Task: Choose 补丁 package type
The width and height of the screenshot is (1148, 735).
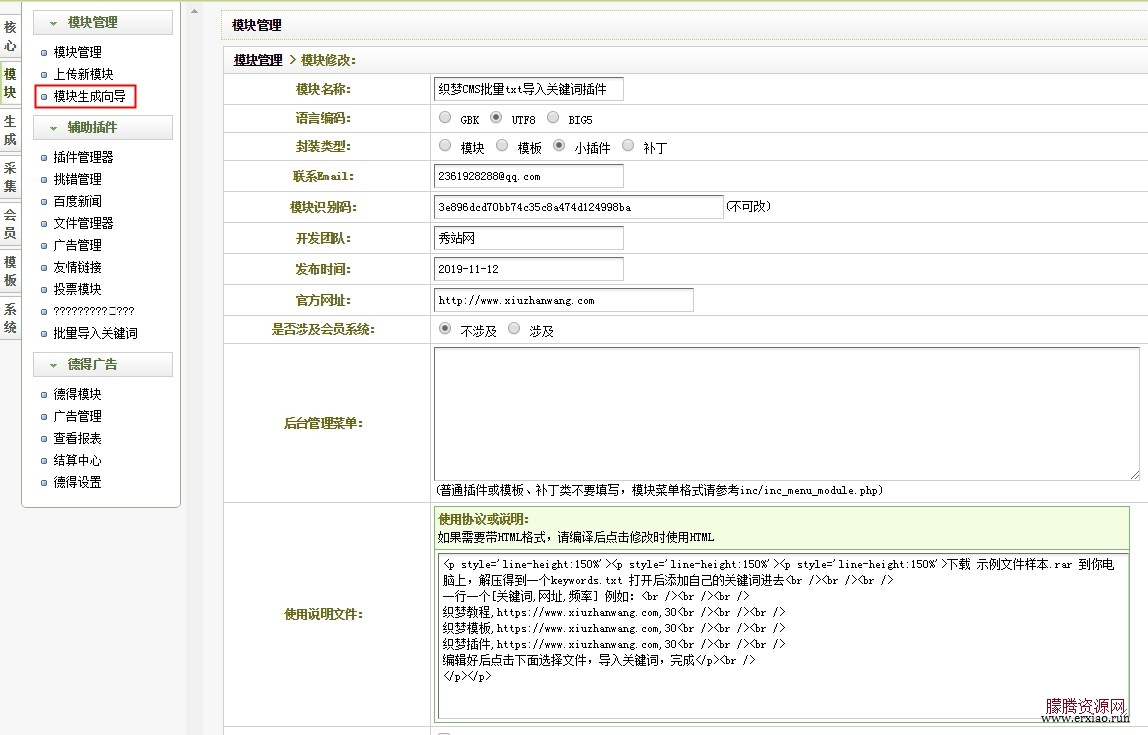Action: [x=628, y=146]
